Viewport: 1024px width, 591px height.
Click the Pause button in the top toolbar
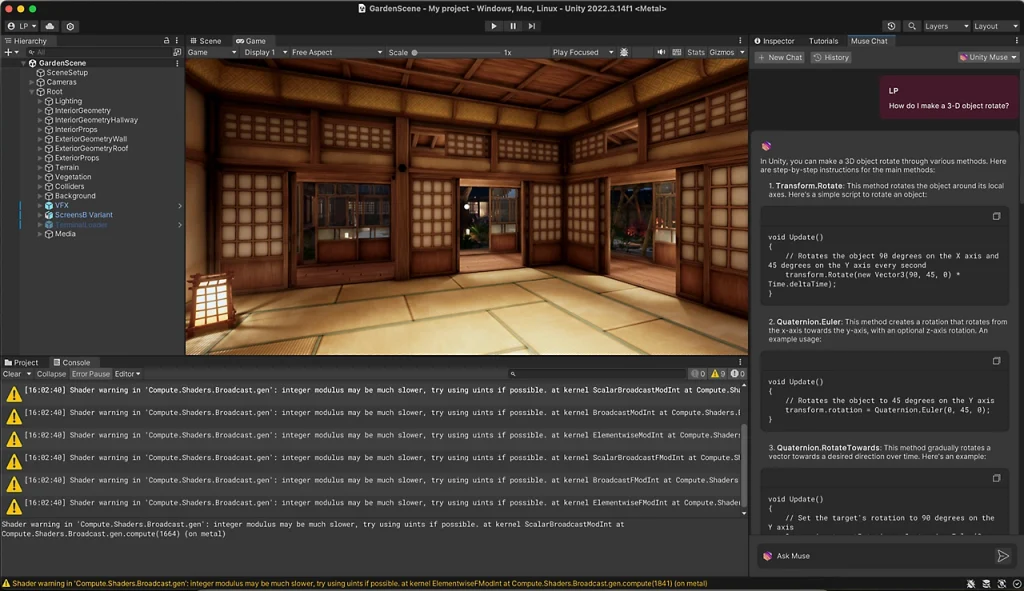click(x=513, y=26)
